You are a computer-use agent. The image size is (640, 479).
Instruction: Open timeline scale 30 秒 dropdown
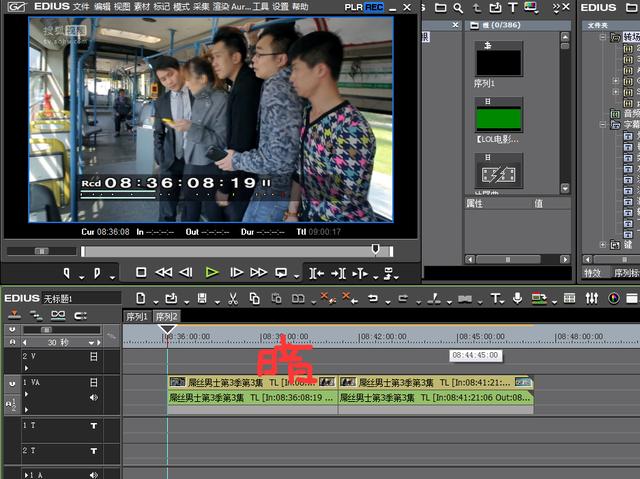[x=91, y=343]
